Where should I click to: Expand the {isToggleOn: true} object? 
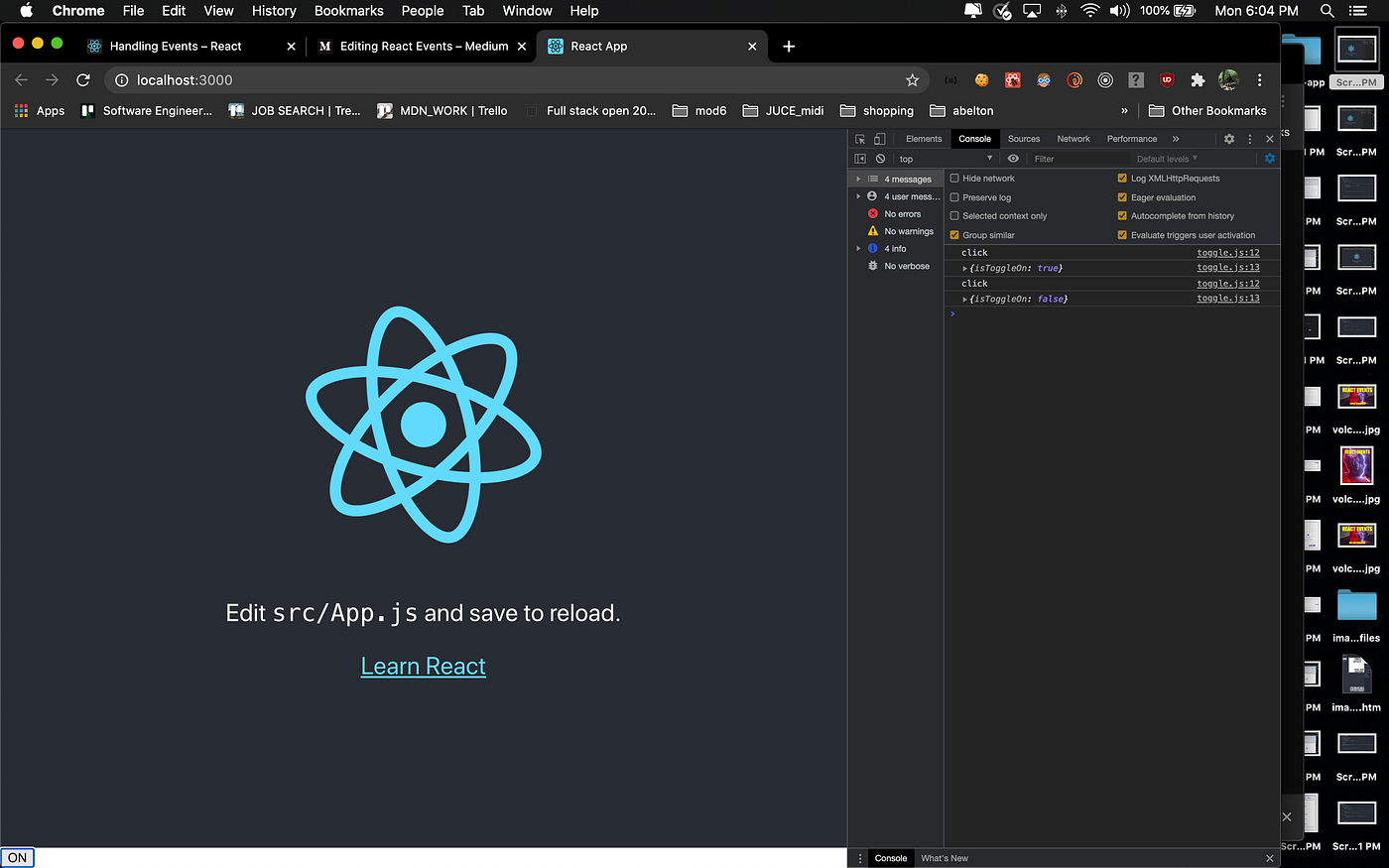coord(964,269)
